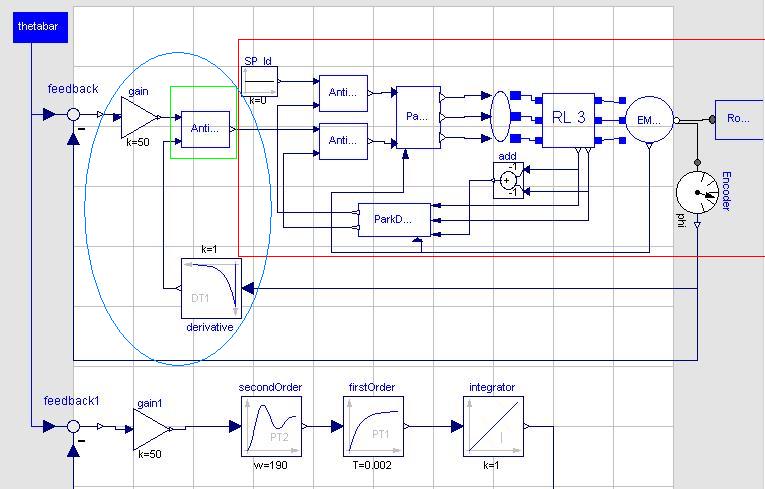
Task: Click the upper Anti block beside SP_Id
Action: pos(342,93)
